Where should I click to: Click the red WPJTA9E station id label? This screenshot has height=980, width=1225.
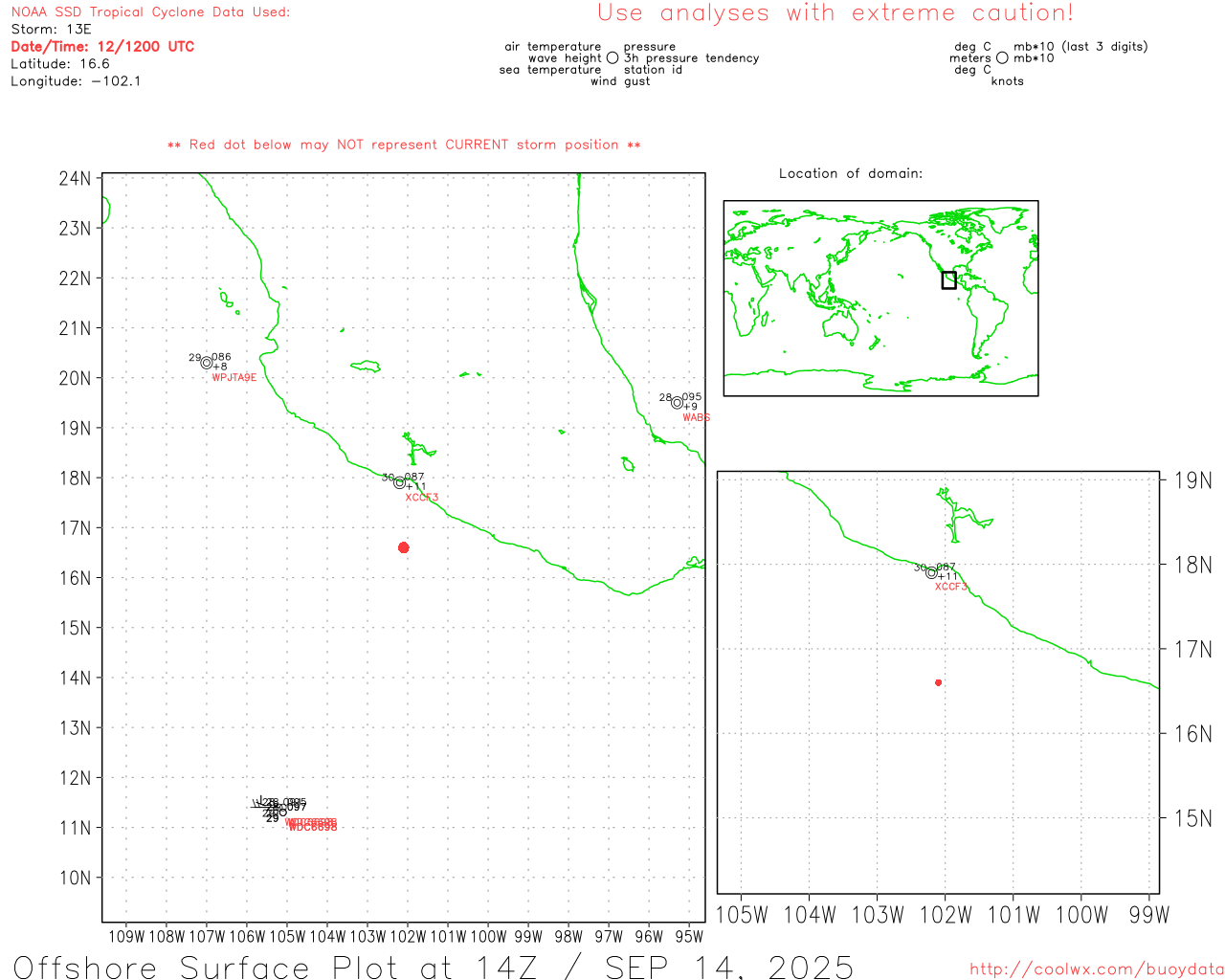pos(234,378)
